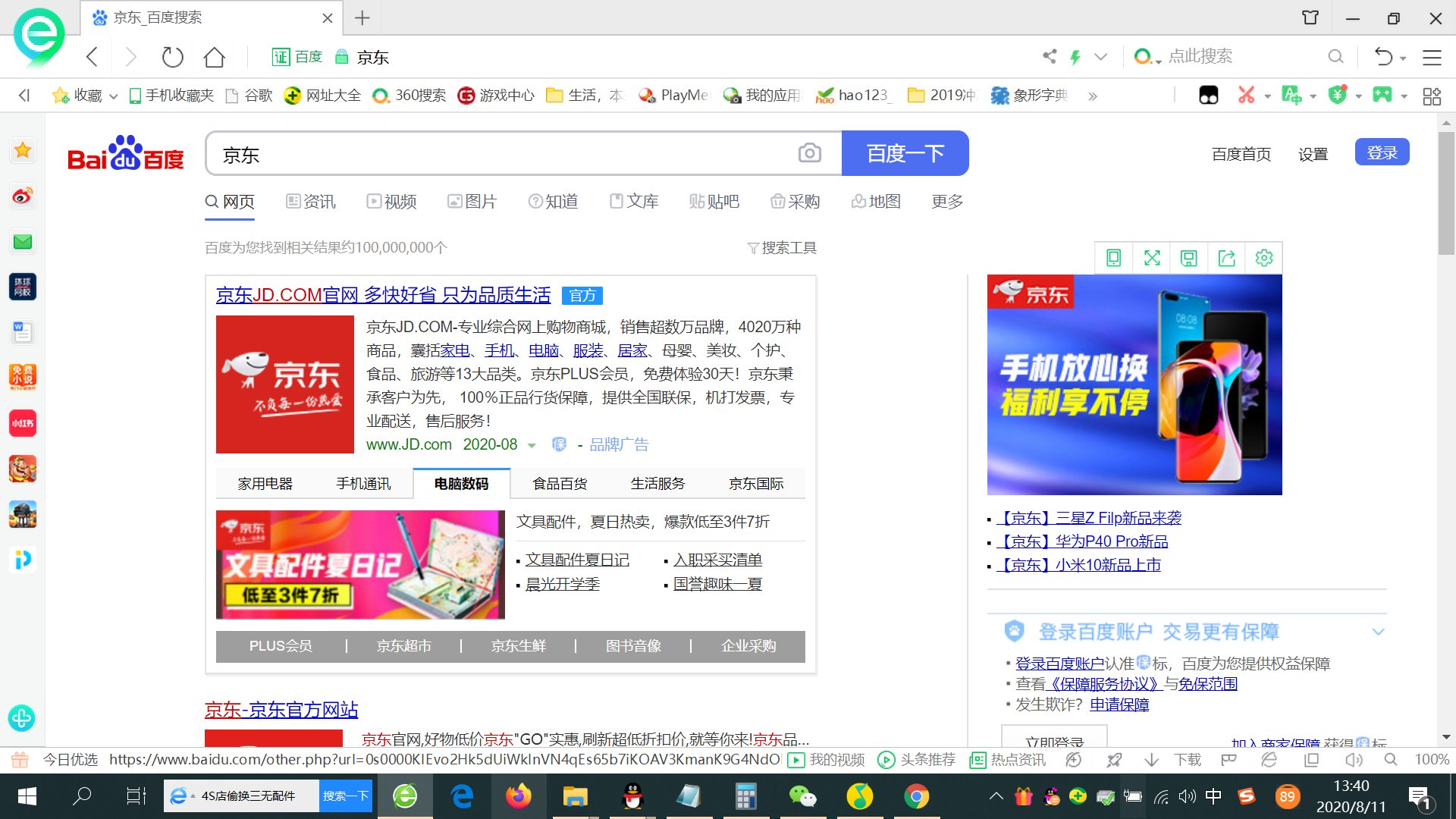Toggle fullscreen view on the JD ad panel
1456x819 pixels.
(x=1151, y=258)
